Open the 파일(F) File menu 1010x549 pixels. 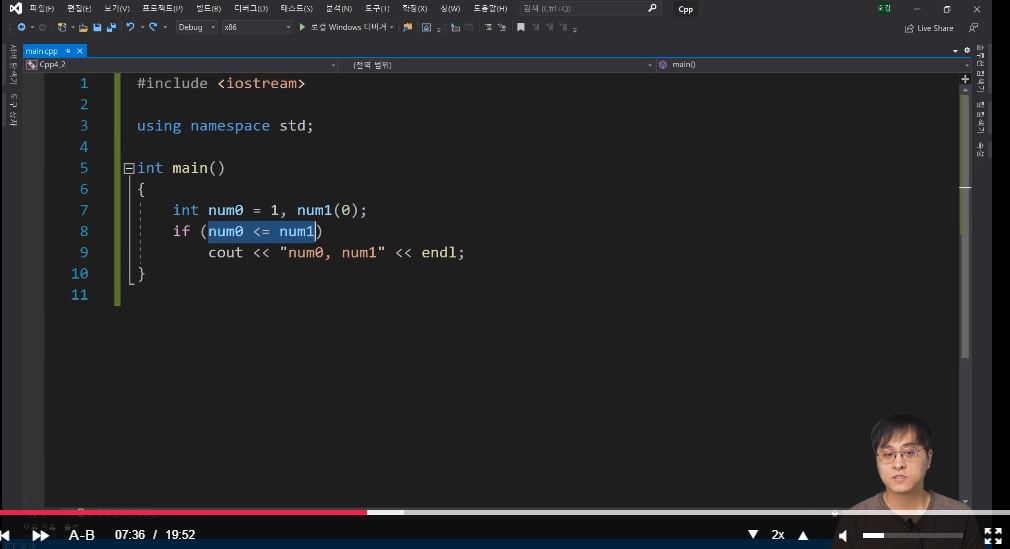[x=42, y=8]
